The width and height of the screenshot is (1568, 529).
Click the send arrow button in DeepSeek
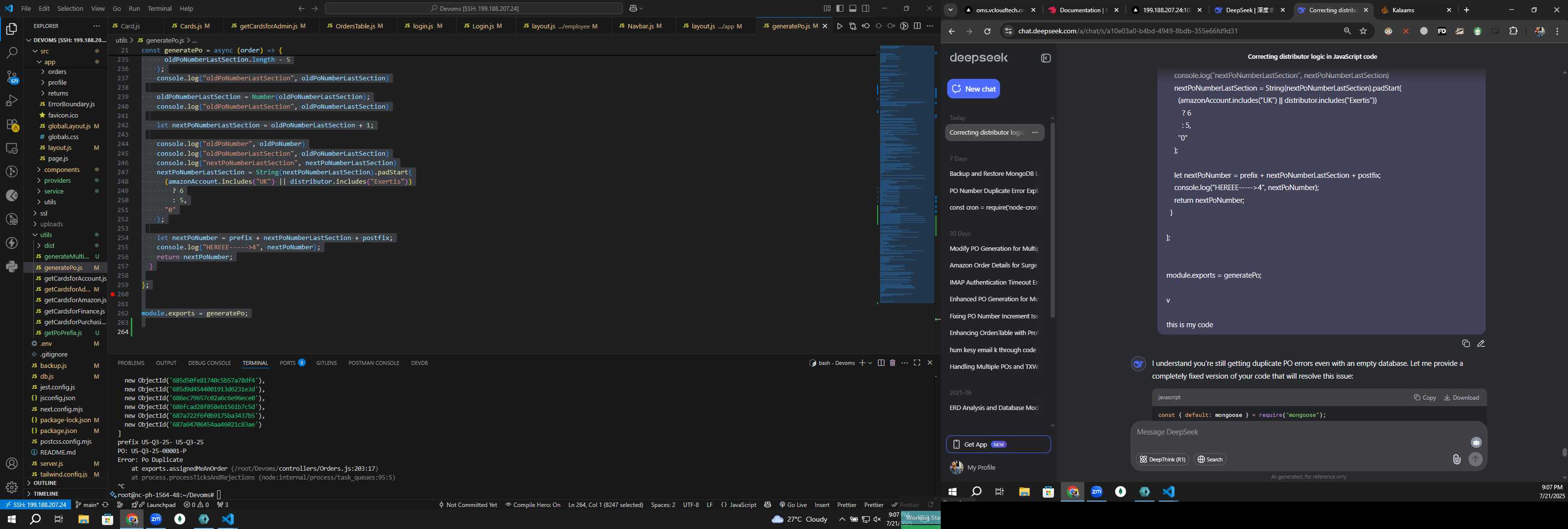[x=1475, y=459]
